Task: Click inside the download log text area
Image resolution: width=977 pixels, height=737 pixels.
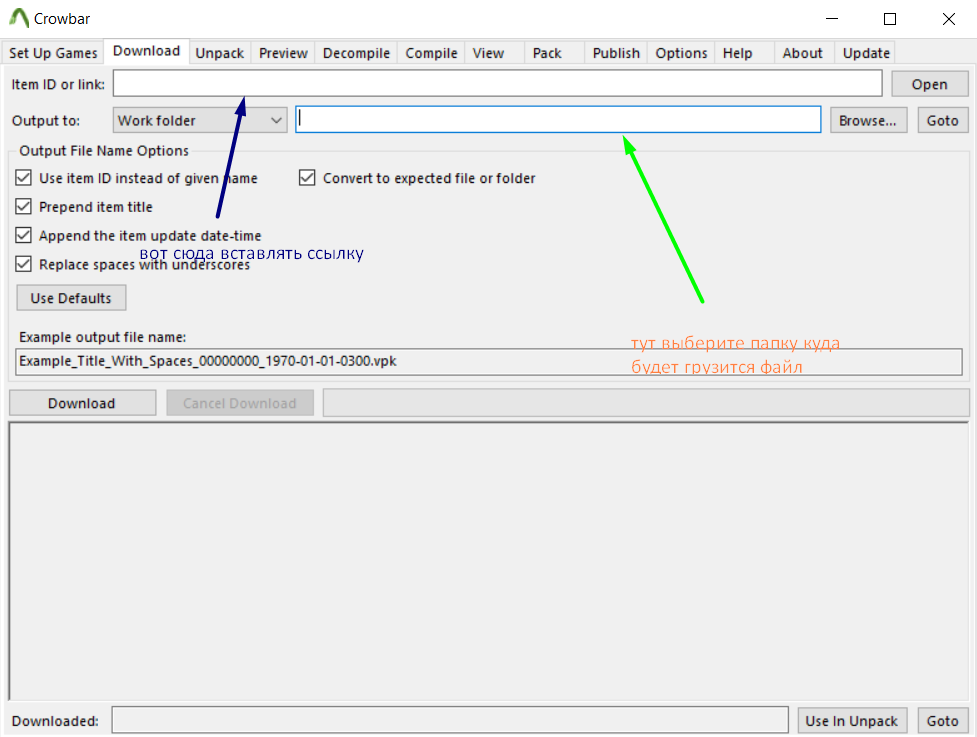Action: tap(488, 561)
